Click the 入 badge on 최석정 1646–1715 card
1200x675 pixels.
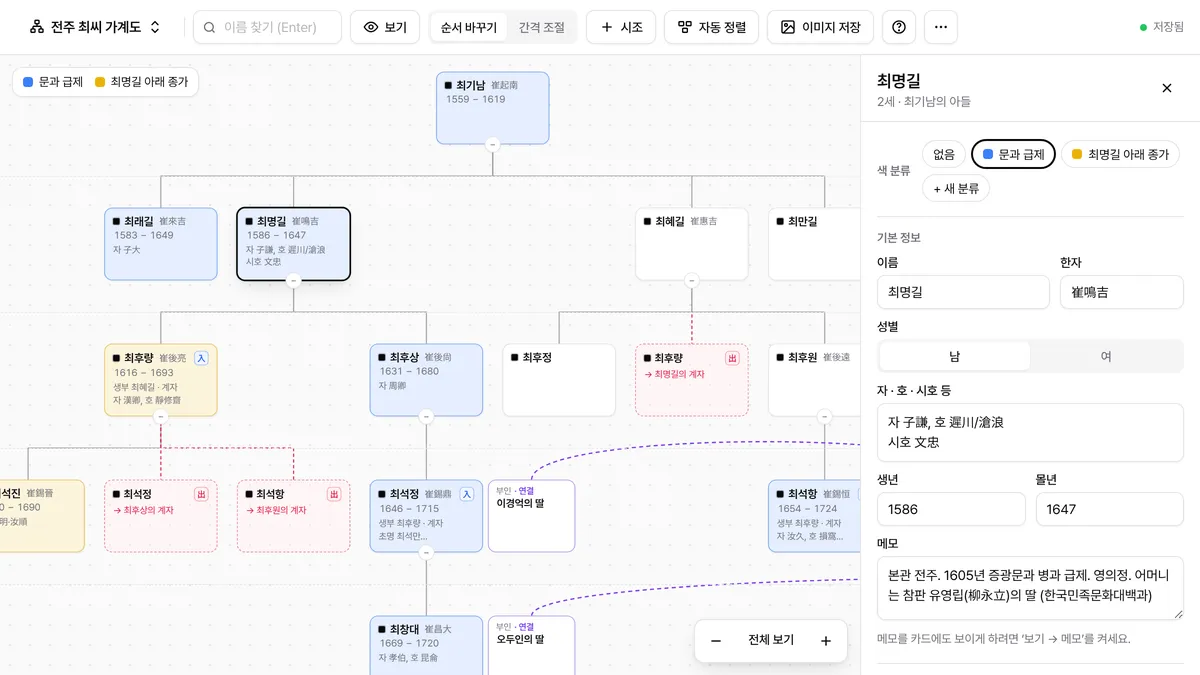[x=467, y=494]
